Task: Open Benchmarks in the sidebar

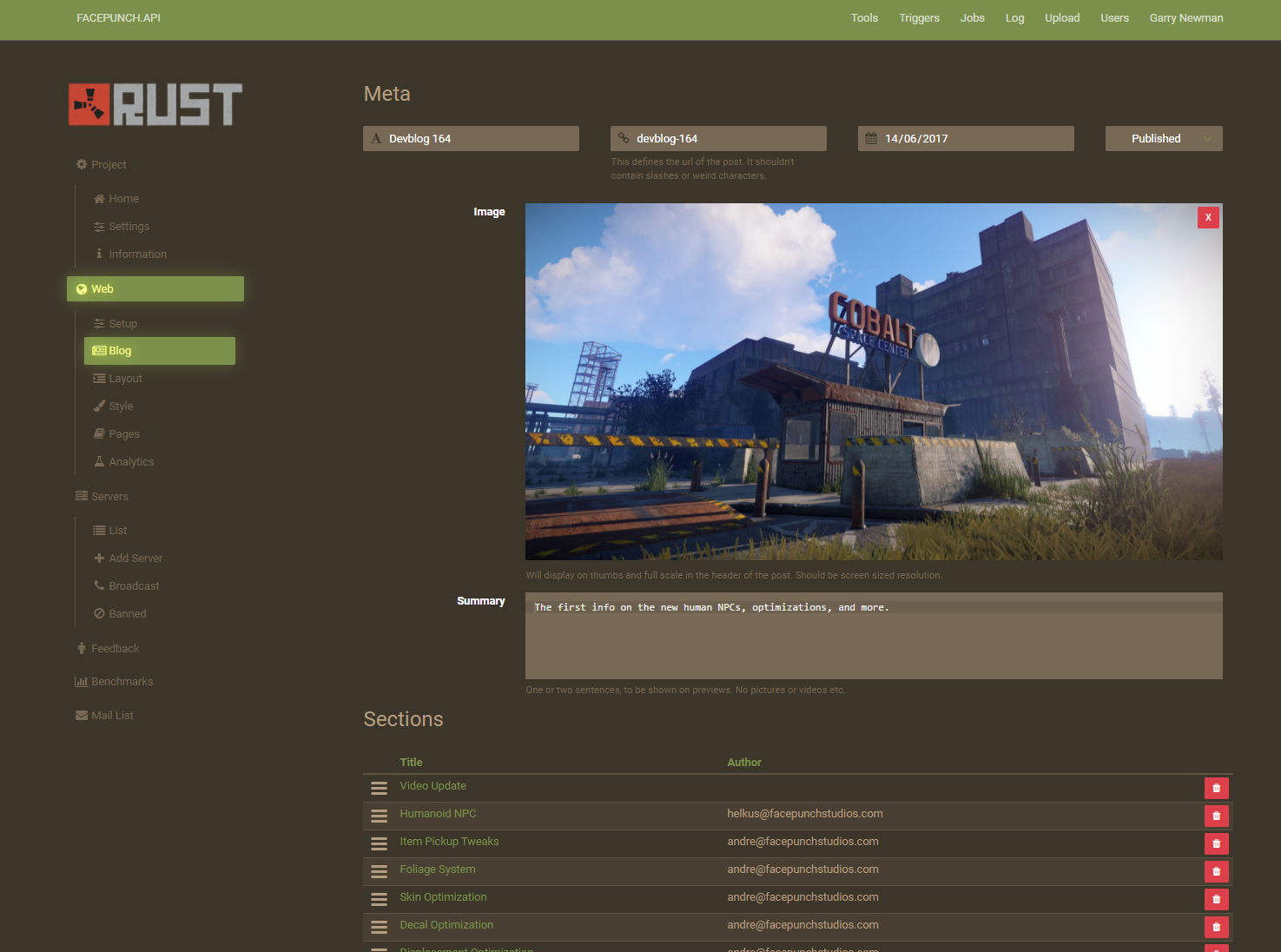Action: (x=114, y=682)
